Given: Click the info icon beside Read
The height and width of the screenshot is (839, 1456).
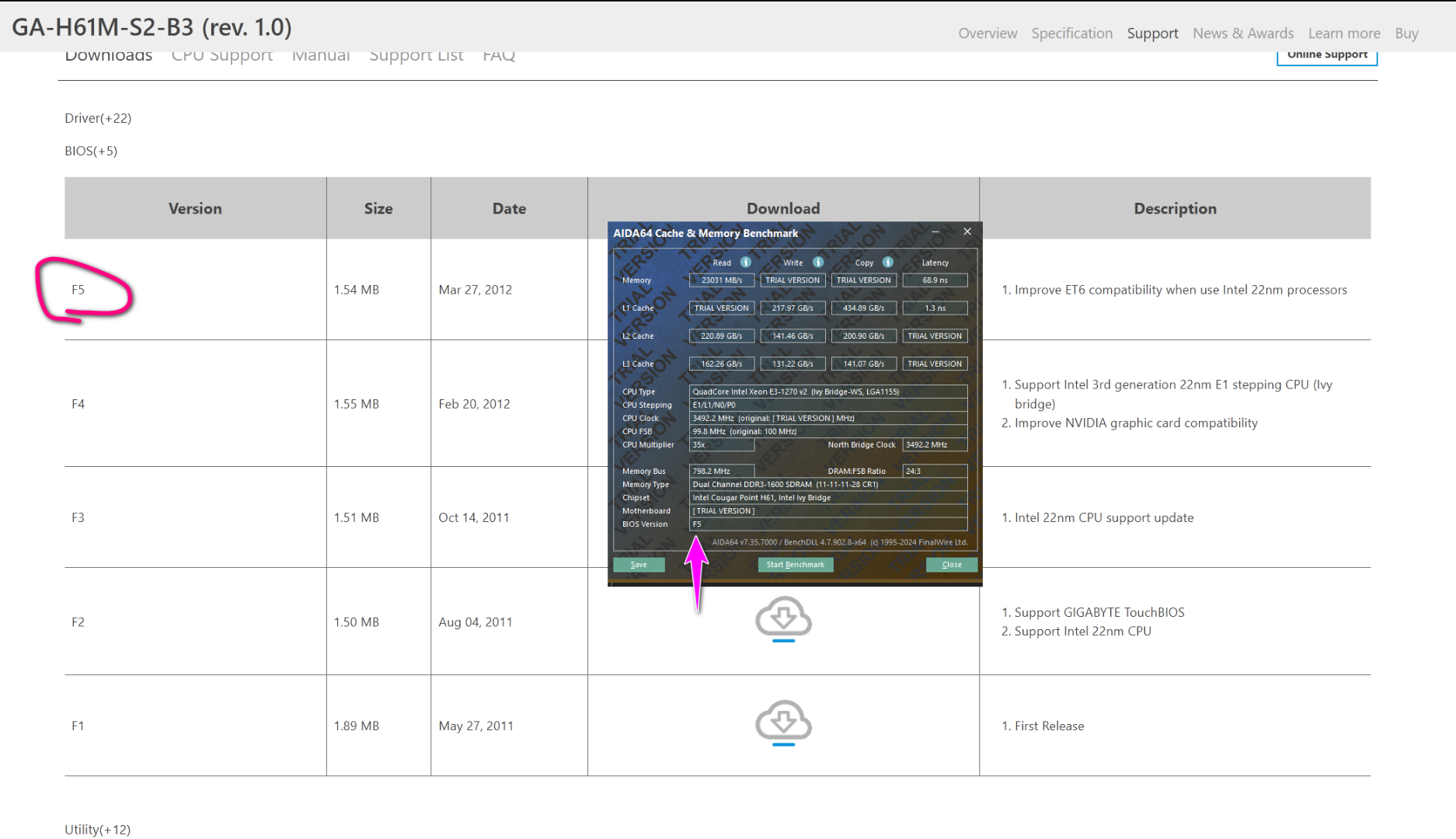Looking at the screenshot, I should point(746,263).
